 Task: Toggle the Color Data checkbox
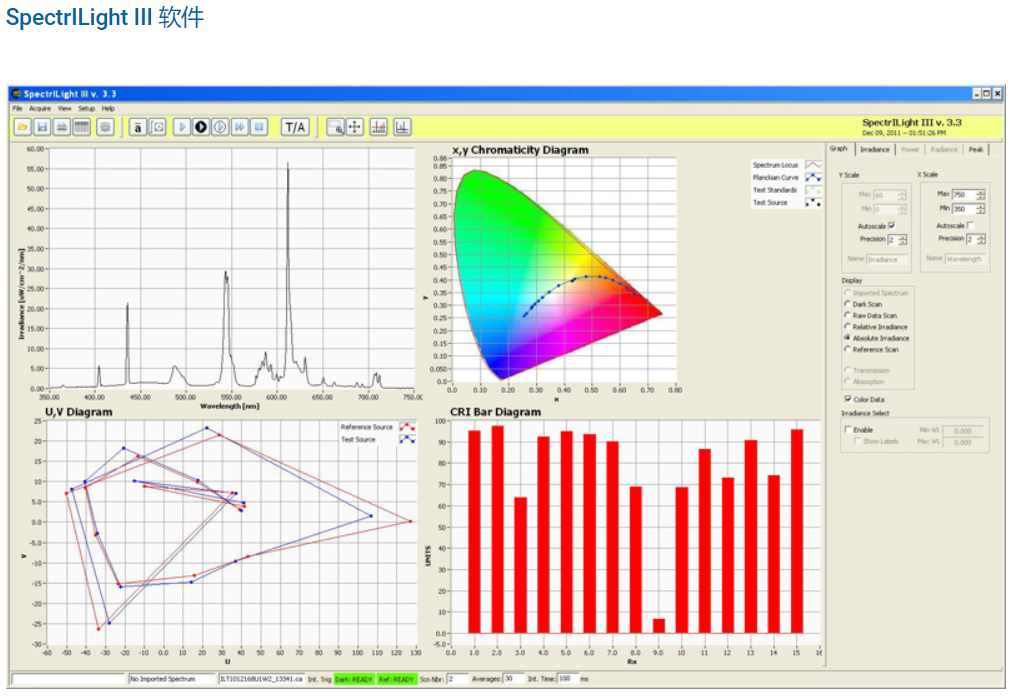(x=848, y=399)
